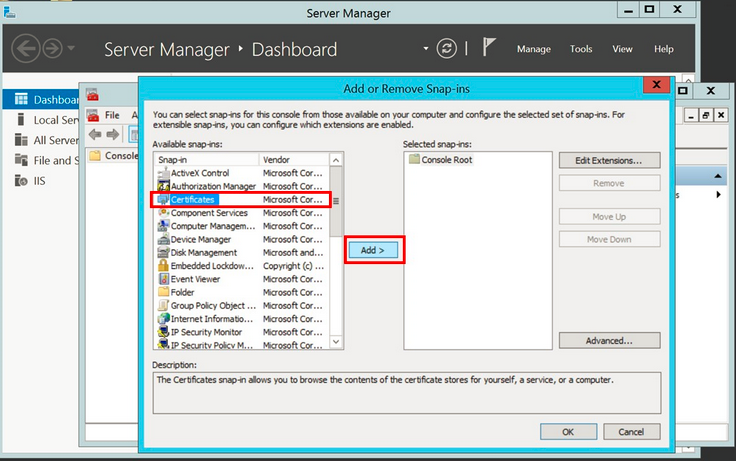Click the All Servers sidebar icon
The image size is (736, 461).
[21, 139]
